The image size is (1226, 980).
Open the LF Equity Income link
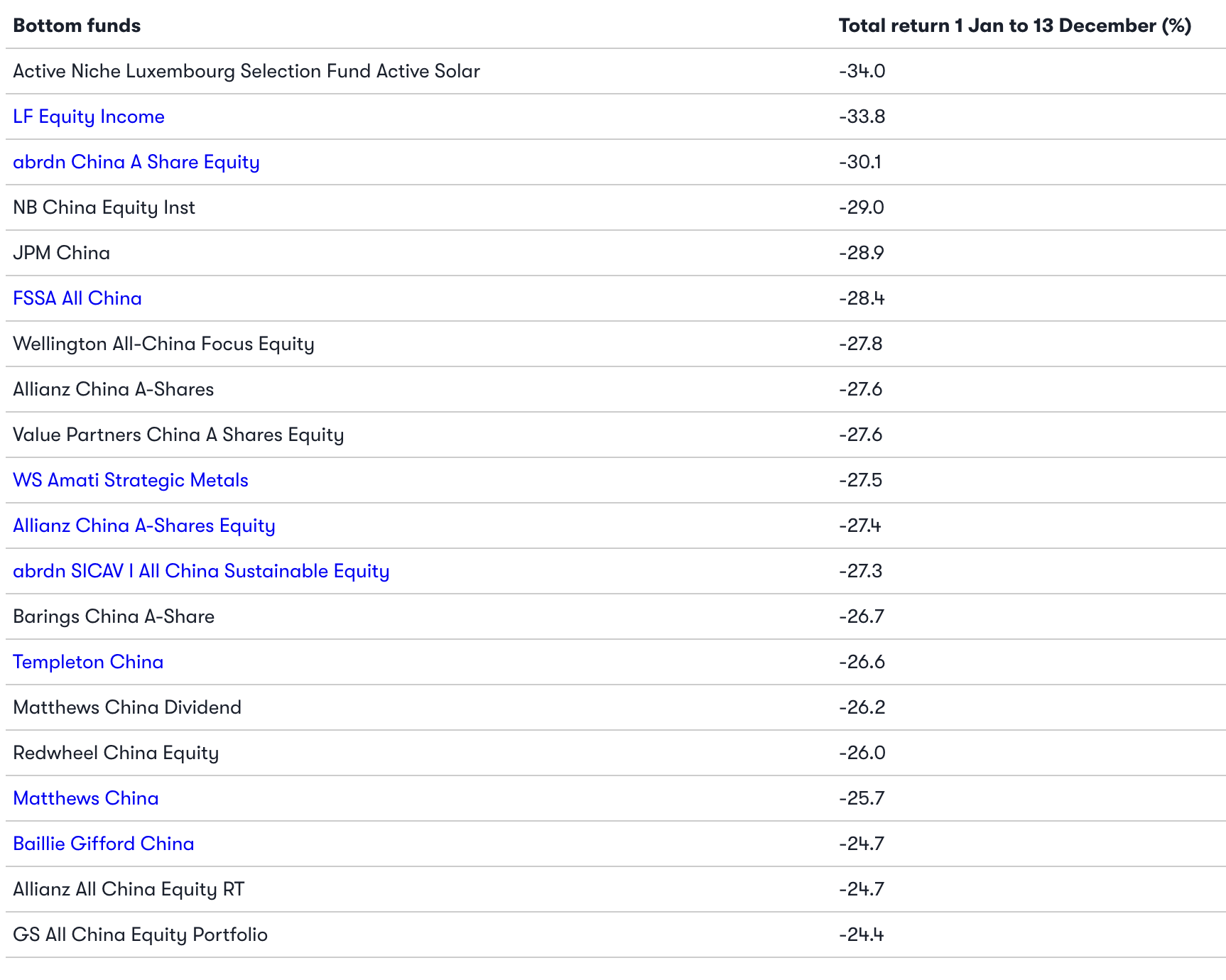click(89, 116)
